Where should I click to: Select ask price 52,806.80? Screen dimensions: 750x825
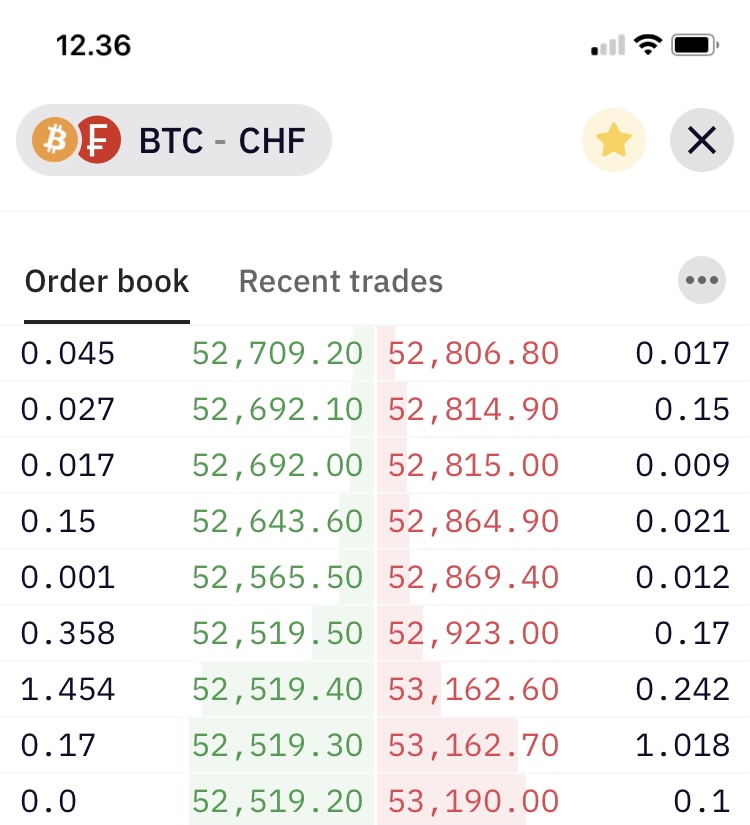point(473,353)
